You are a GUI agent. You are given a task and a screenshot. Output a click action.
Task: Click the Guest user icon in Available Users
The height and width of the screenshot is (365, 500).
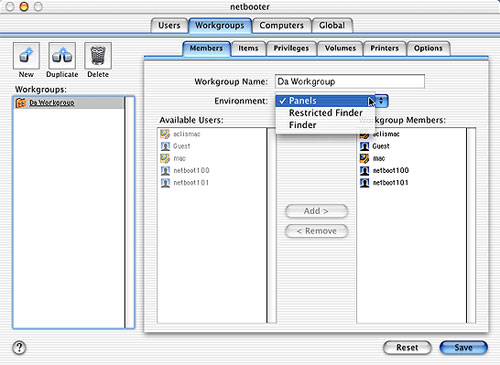pos(165,146)
